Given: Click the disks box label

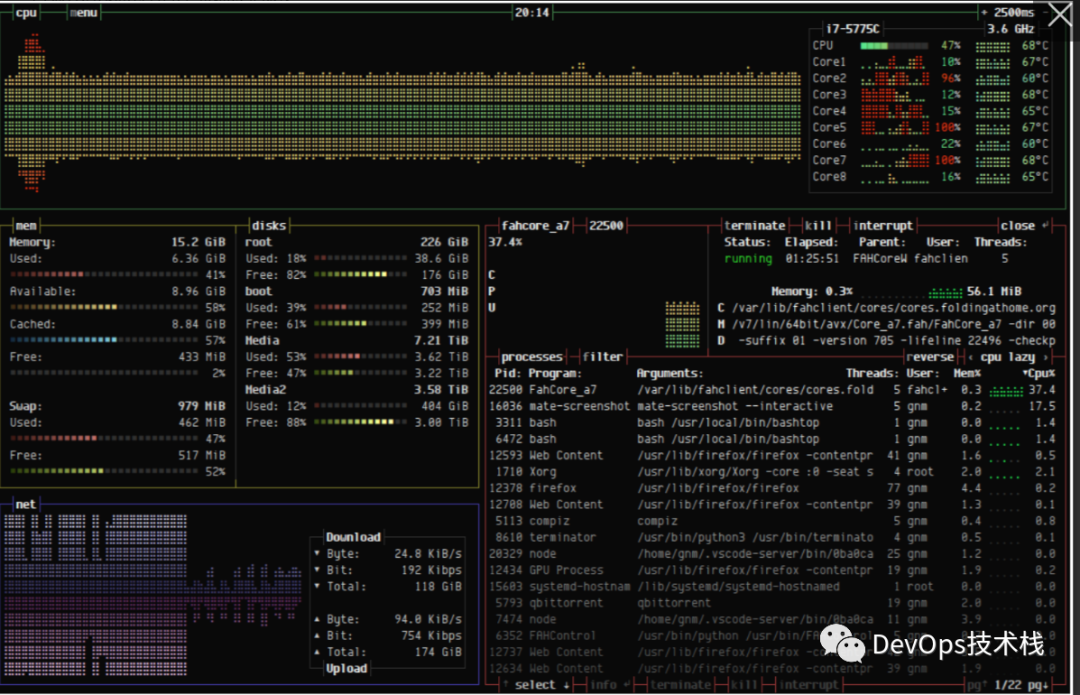Looking at the screenshot, I should (269, 225).
